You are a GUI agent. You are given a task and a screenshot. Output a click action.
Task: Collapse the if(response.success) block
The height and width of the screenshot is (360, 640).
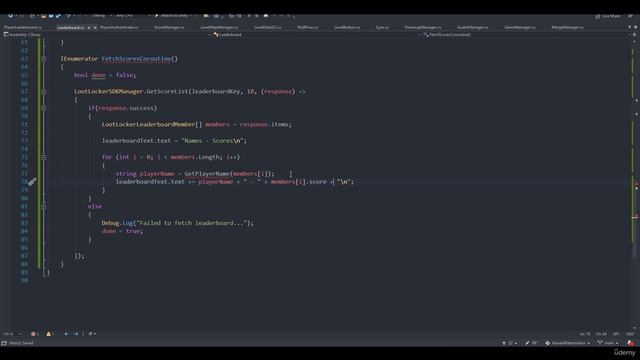pyautogui.click(x=44, y=108)
